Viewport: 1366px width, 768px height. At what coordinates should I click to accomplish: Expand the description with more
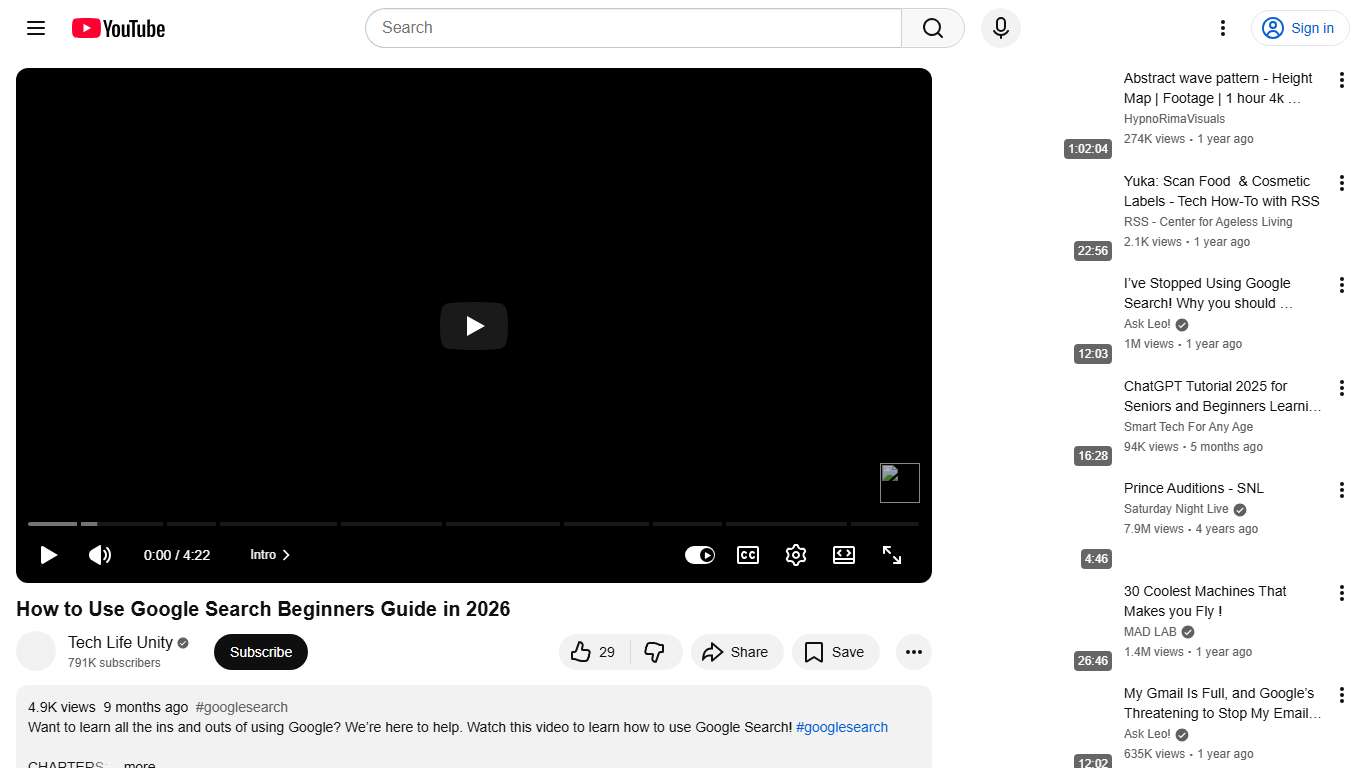click(138, 763)
